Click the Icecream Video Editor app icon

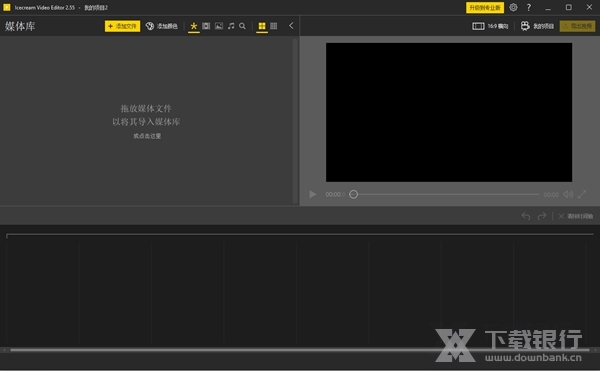coord(7,7)
